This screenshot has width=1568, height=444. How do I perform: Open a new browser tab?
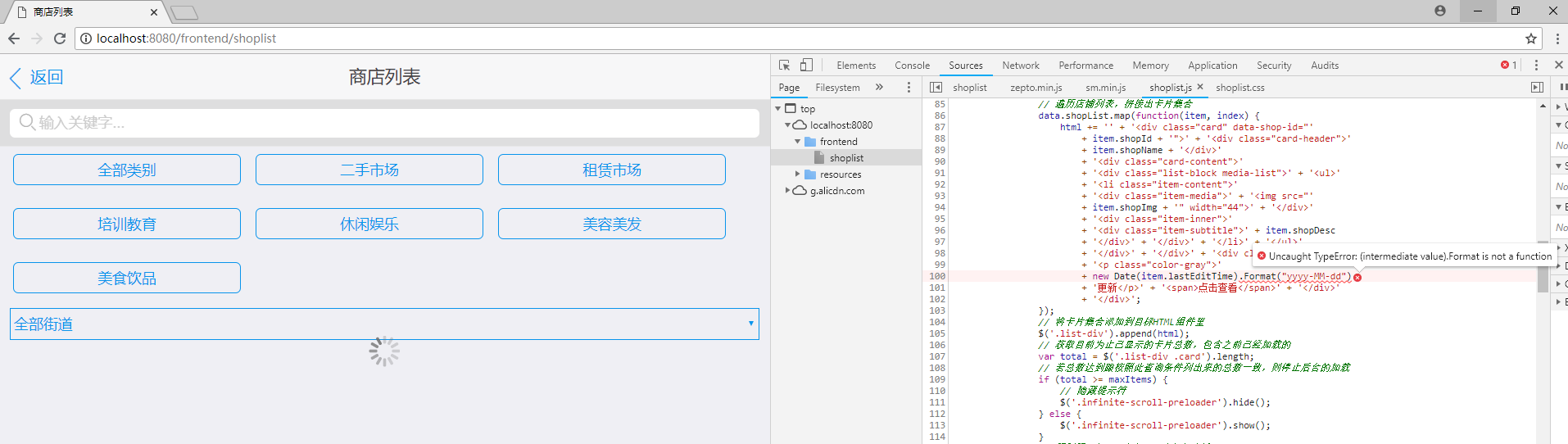[x=184, y=12]
